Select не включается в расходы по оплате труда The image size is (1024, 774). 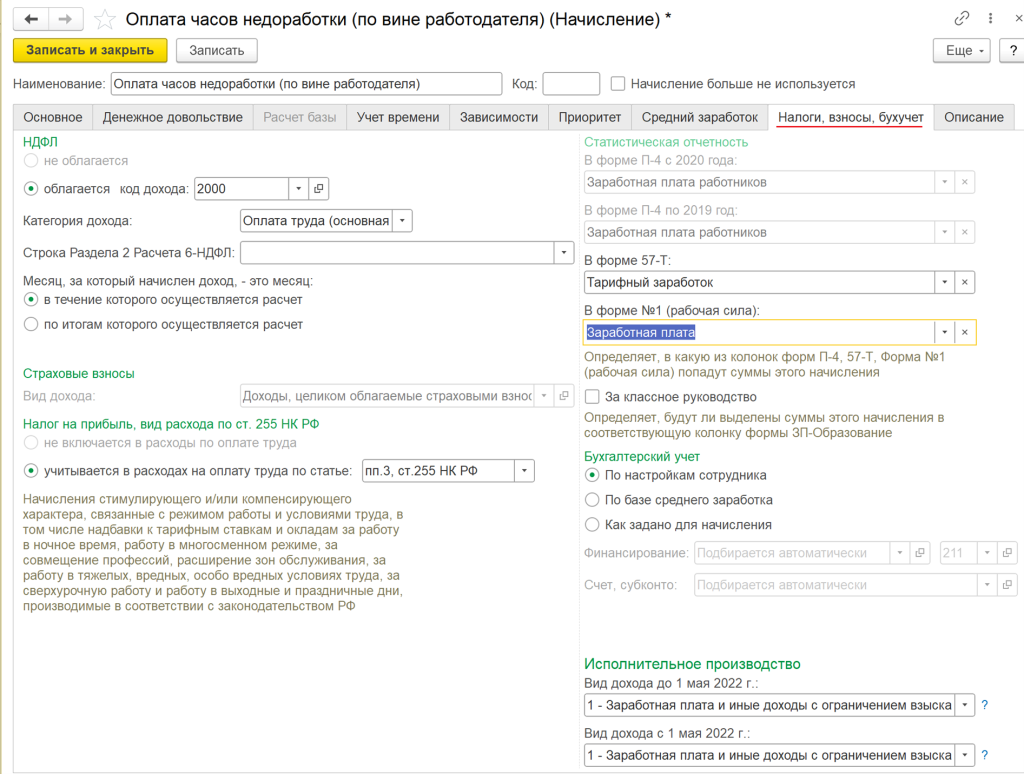31,443
